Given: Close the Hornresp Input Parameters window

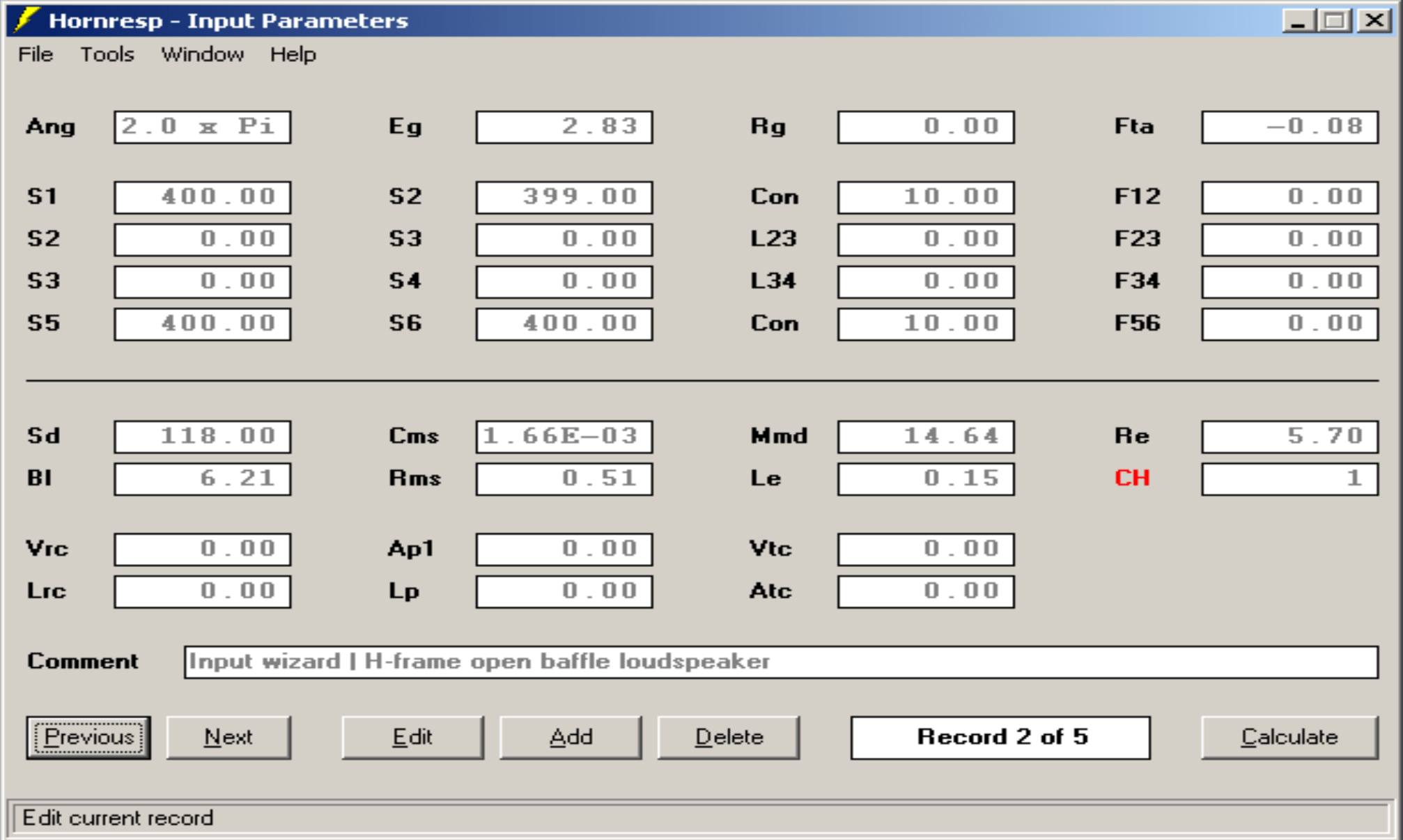Looking at the screenshot, I should click(x=1374, y=20).
